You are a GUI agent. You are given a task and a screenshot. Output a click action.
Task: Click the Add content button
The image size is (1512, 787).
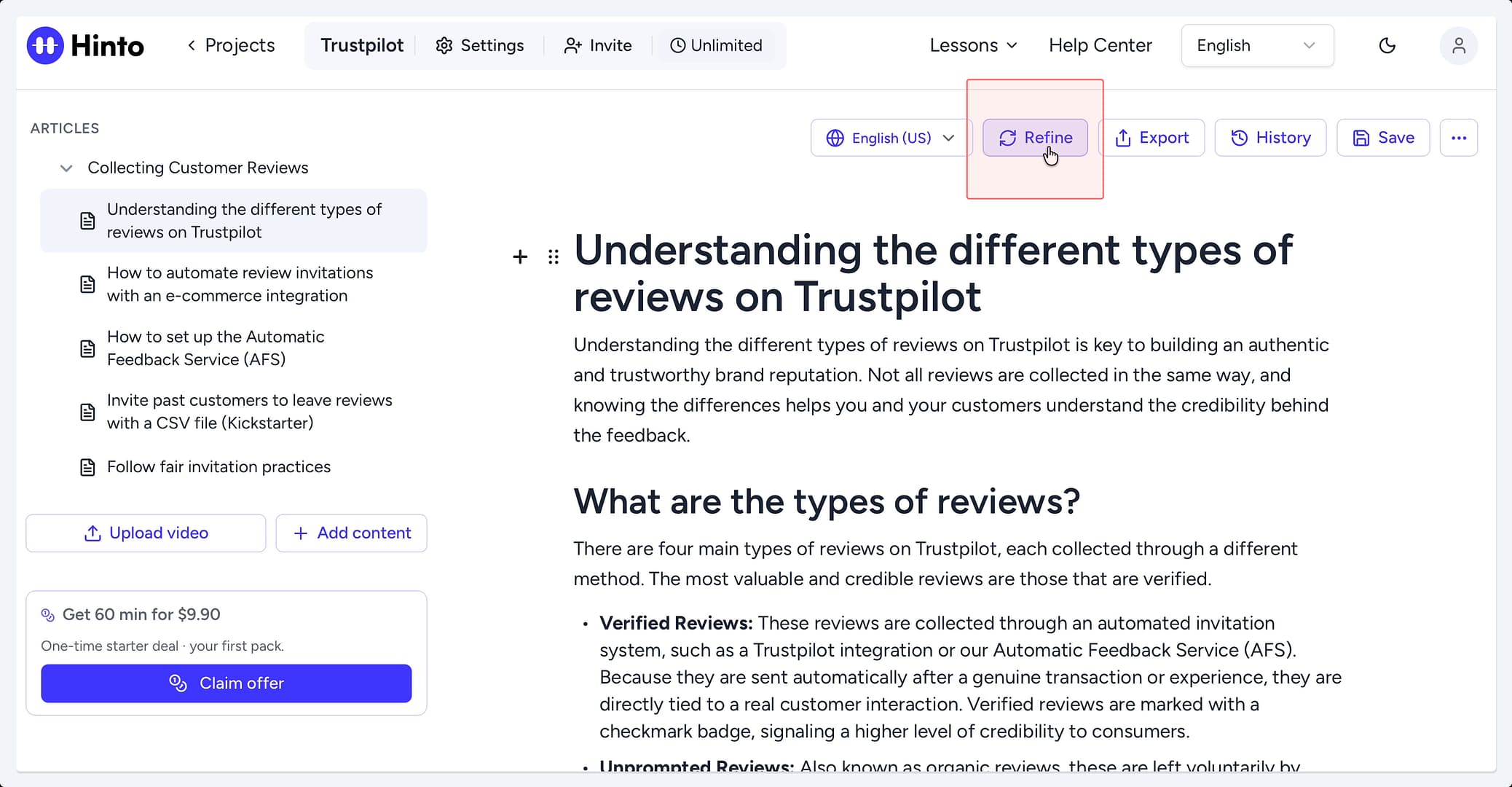(351, 533)
